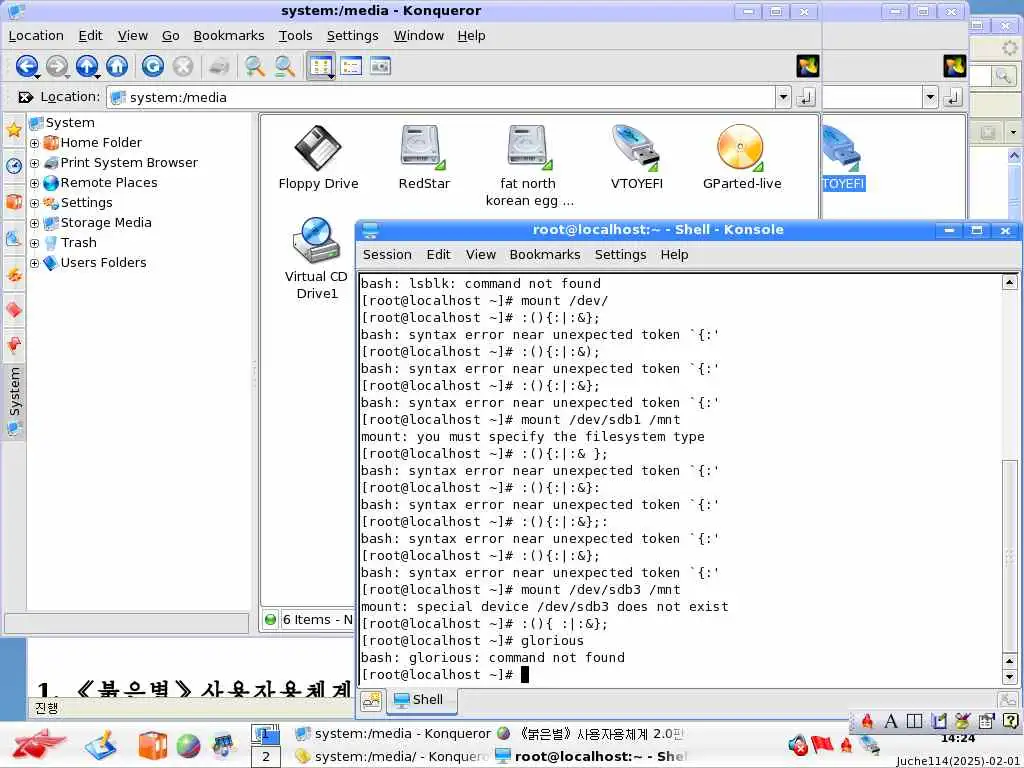This screenshot has width=1024, height=768.
Task: Expand the Trash tree node
Action: click(35, 244)
